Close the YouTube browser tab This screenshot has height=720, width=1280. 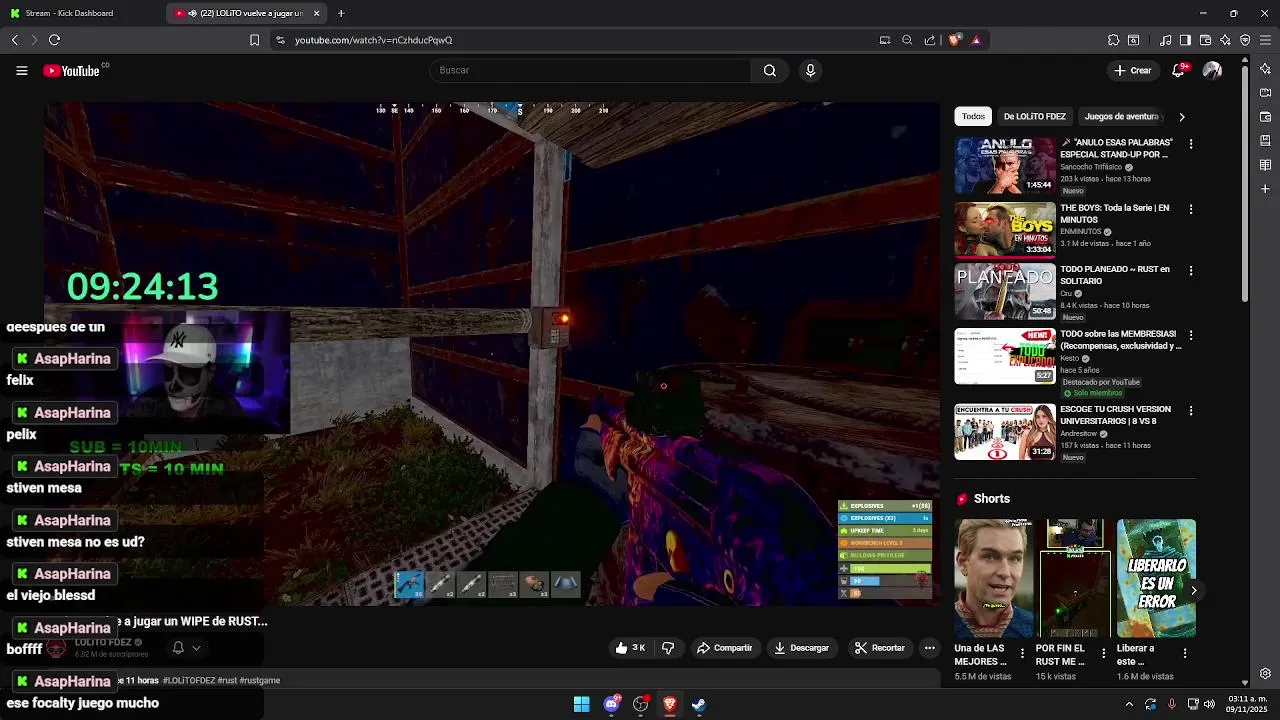317,13
